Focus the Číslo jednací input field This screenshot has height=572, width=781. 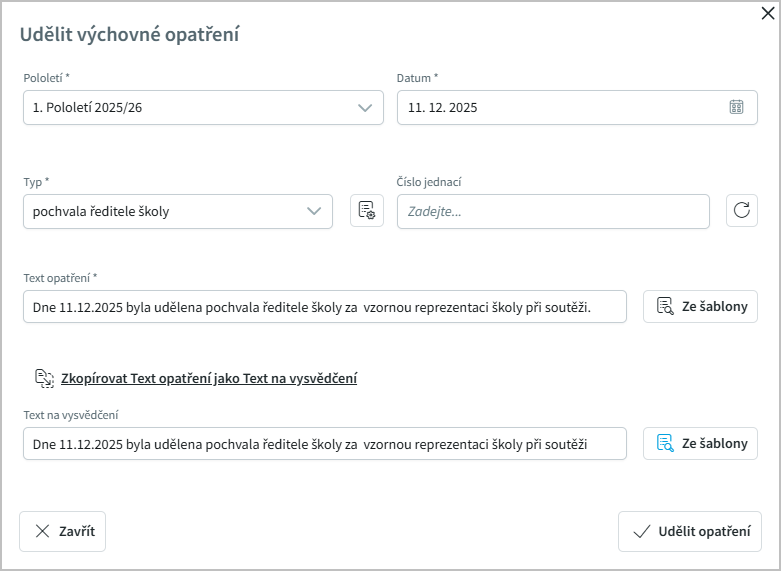(x=553, y=211)
